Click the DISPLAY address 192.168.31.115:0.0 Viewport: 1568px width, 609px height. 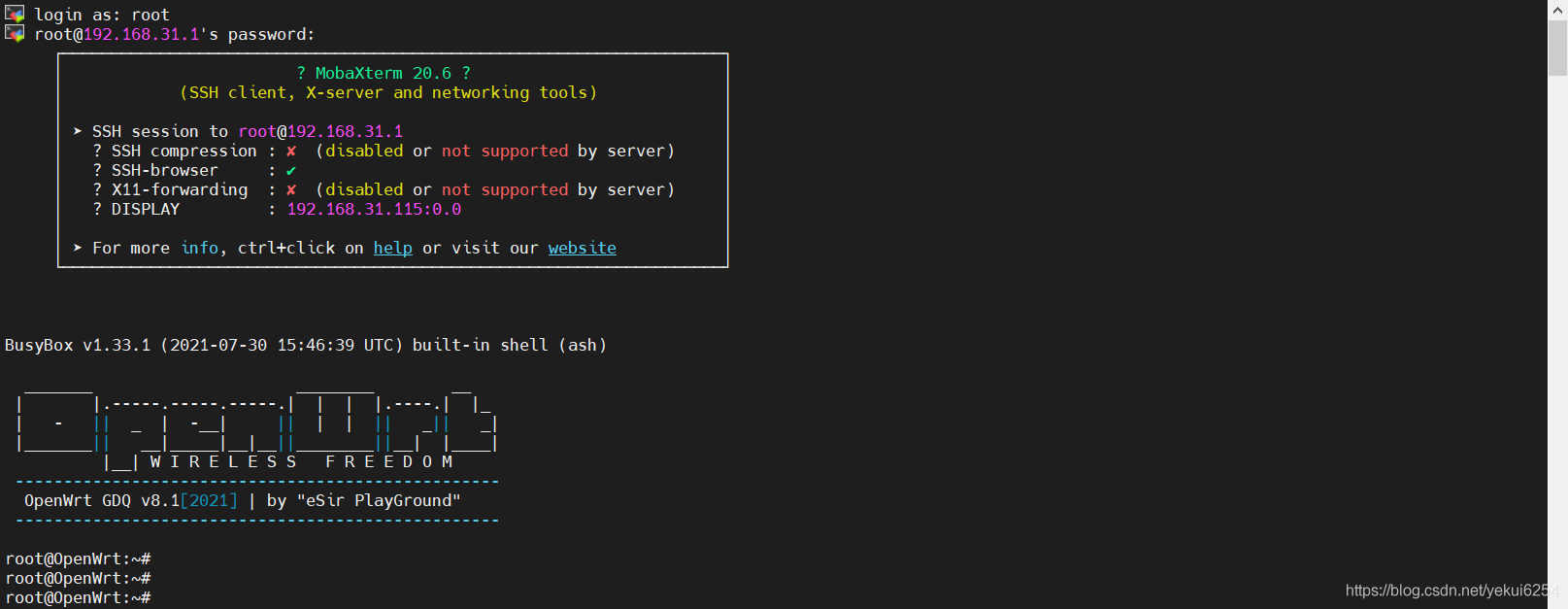tap(374, 209)
